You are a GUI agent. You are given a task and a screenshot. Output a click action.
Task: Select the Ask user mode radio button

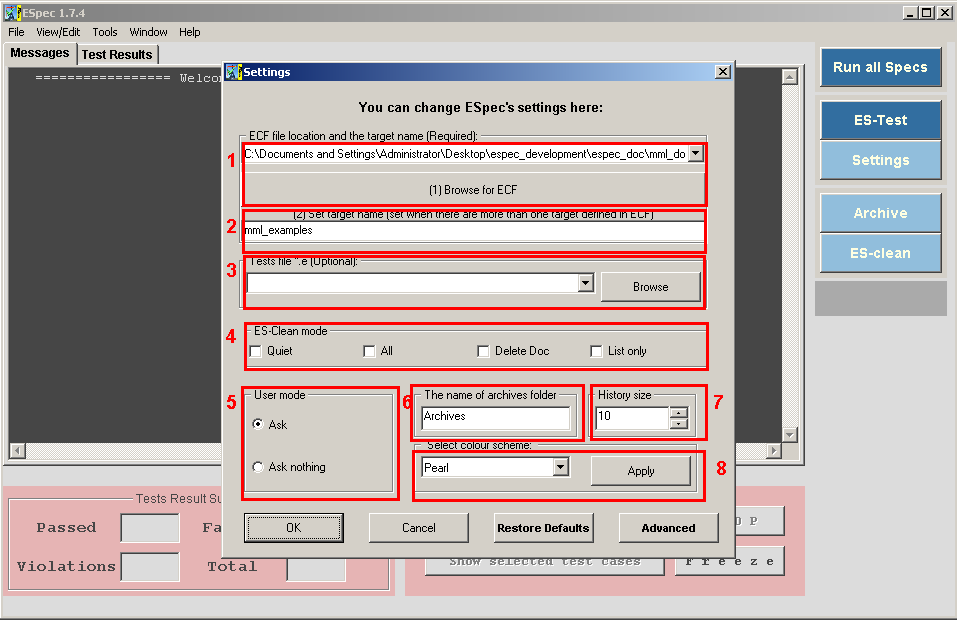coord(258,424)
